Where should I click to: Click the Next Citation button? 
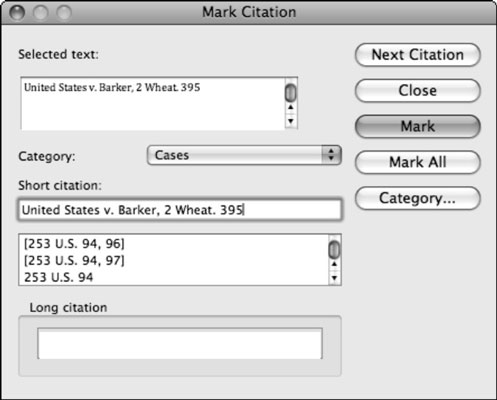pyautogui.click(x=418, y=55)
